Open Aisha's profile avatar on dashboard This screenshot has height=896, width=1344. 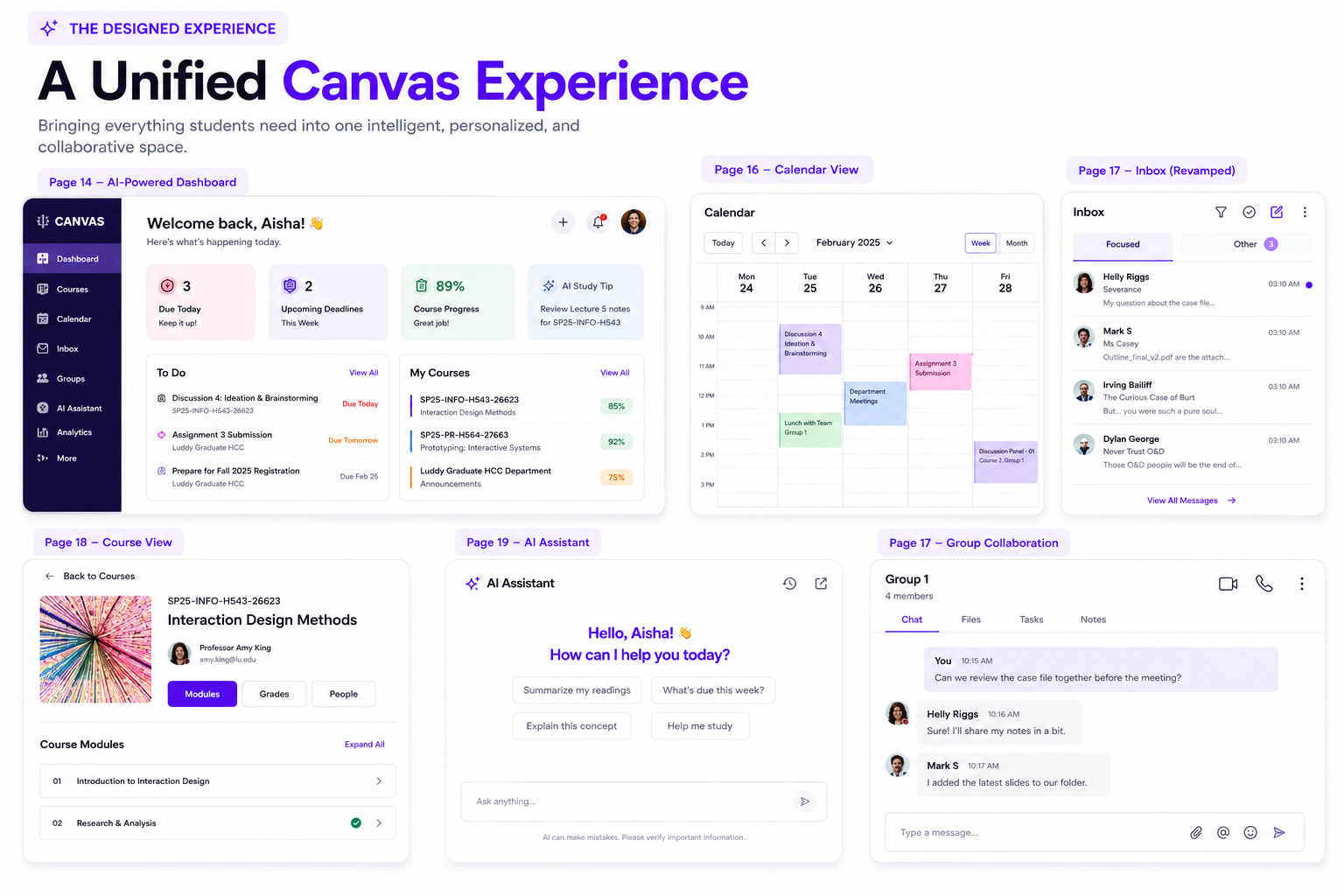tap(633, 222)
